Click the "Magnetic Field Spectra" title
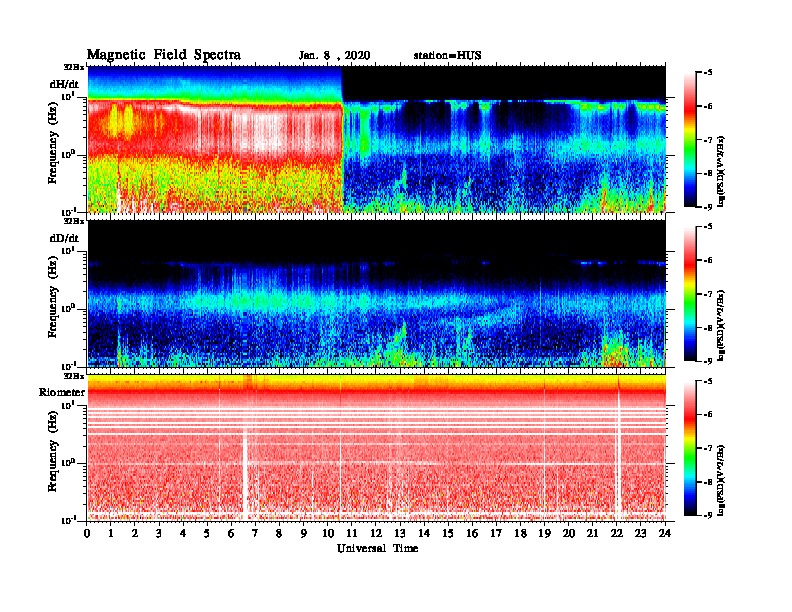 click(164, 55)
